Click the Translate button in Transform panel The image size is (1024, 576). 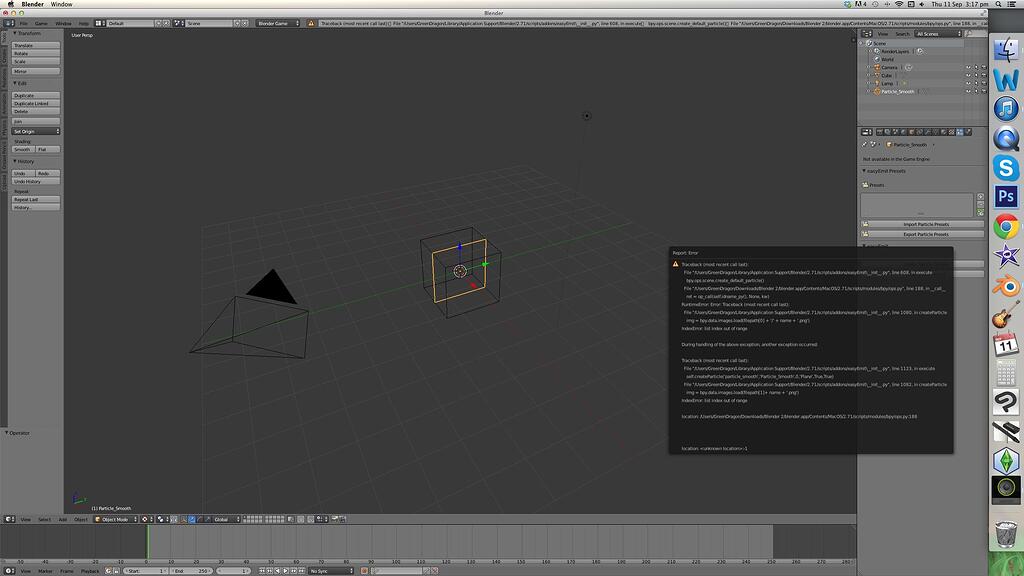pyautogui.click(x=36, y=46)
